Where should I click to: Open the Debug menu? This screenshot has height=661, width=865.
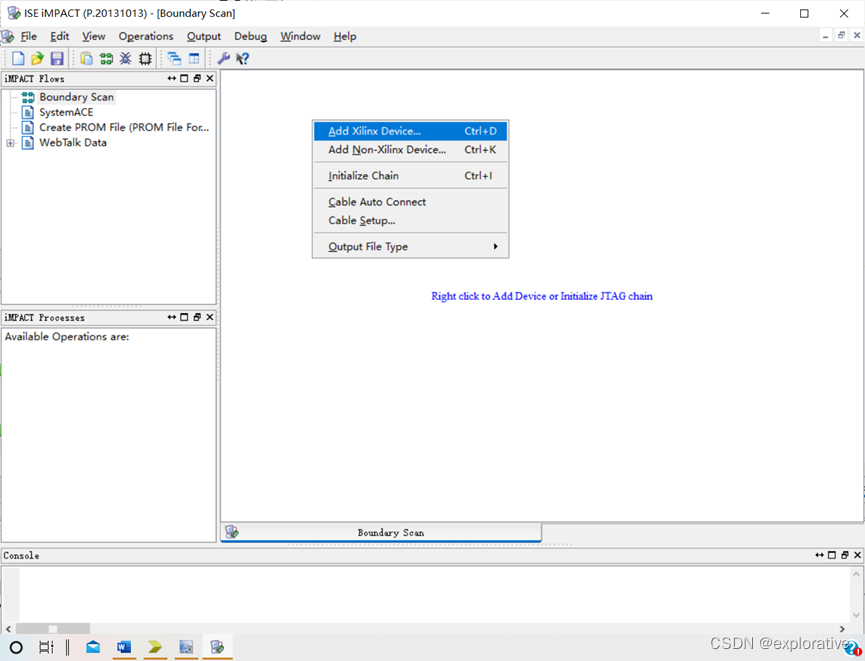[x=250, y=36]
